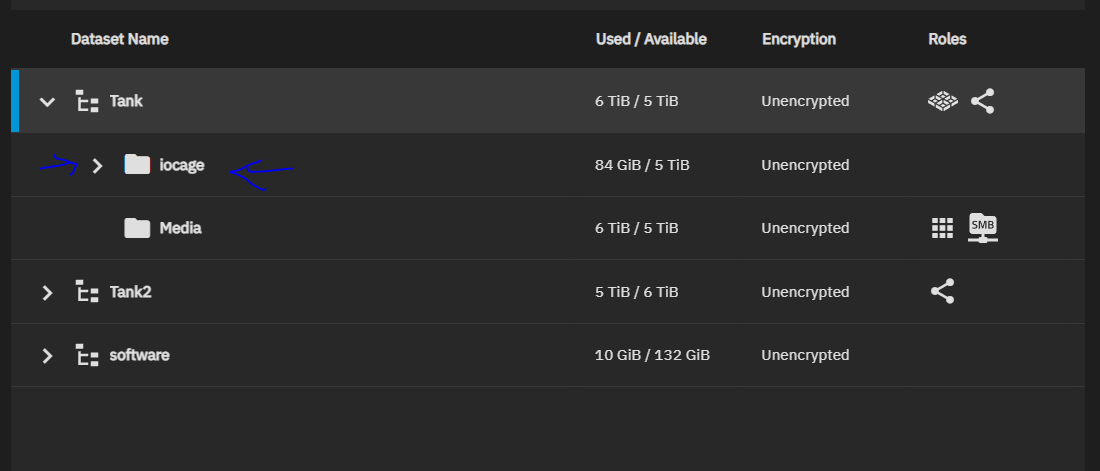Click the Tank2 pool tree icon
Image resolution: width=1100 pixels, height=471 pixels.
(x=87, y=292)
